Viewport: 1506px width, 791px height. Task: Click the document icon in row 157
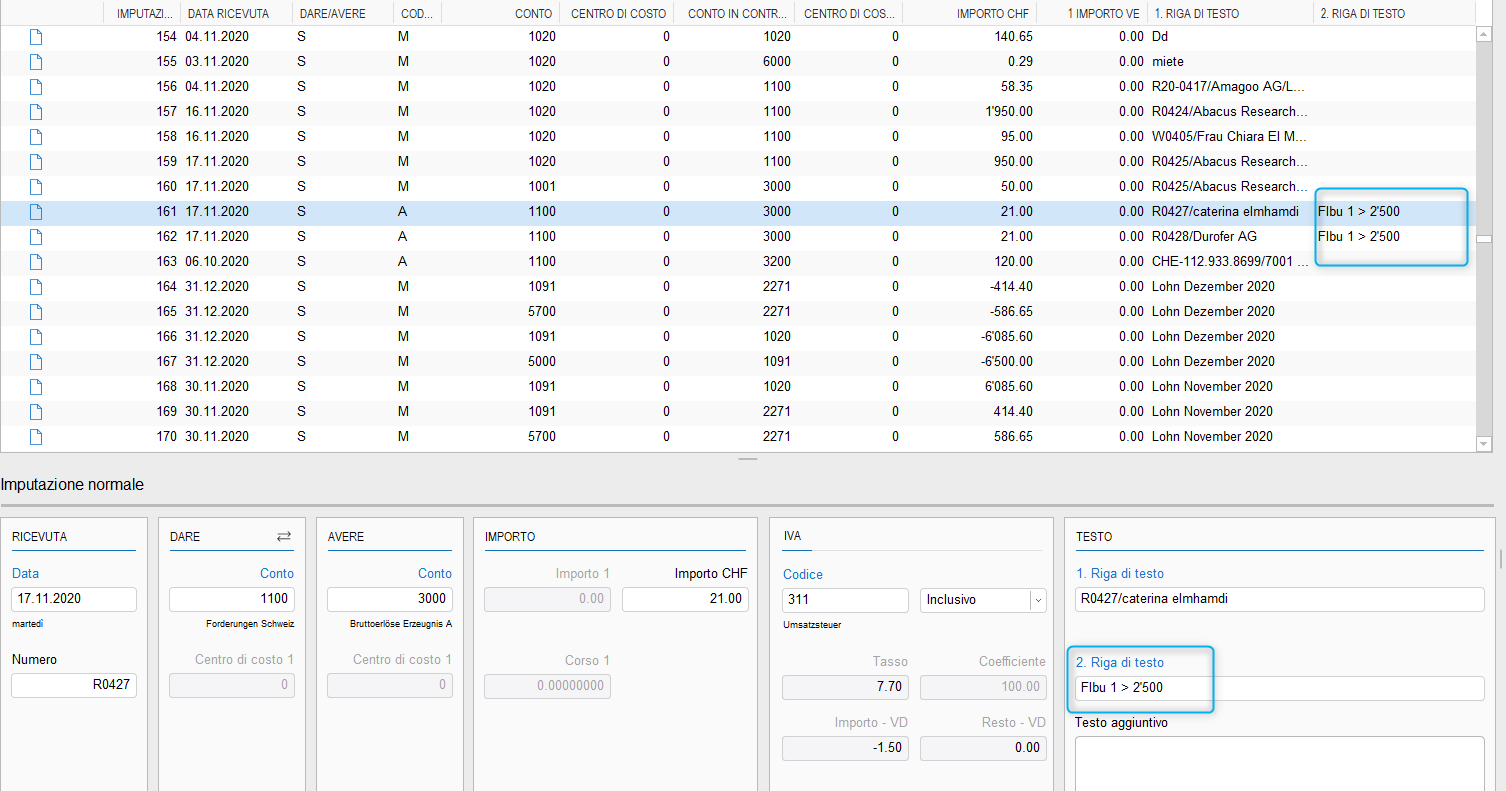pos(36,111)
